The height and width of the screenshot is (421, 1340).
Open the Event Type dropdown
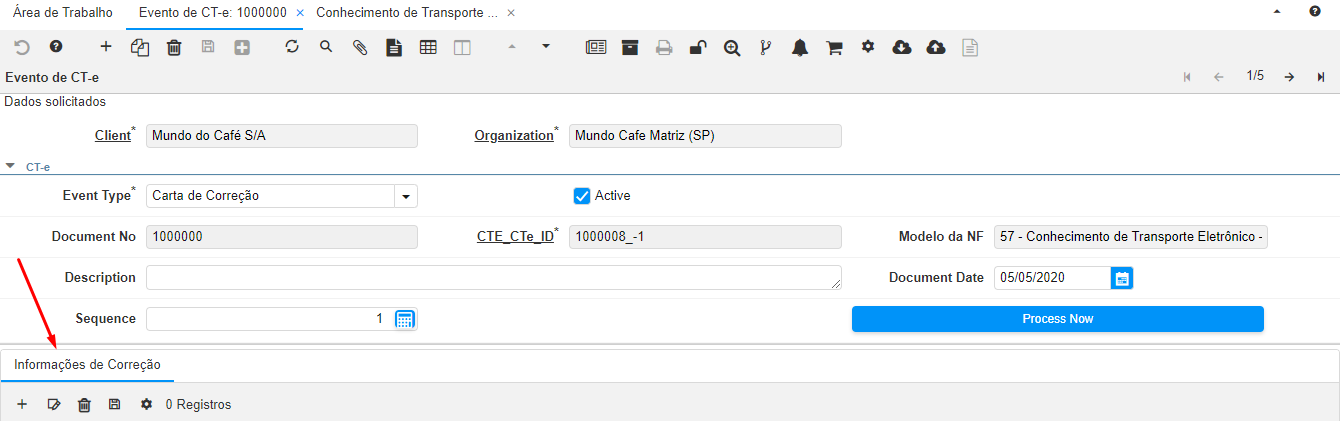406,196
